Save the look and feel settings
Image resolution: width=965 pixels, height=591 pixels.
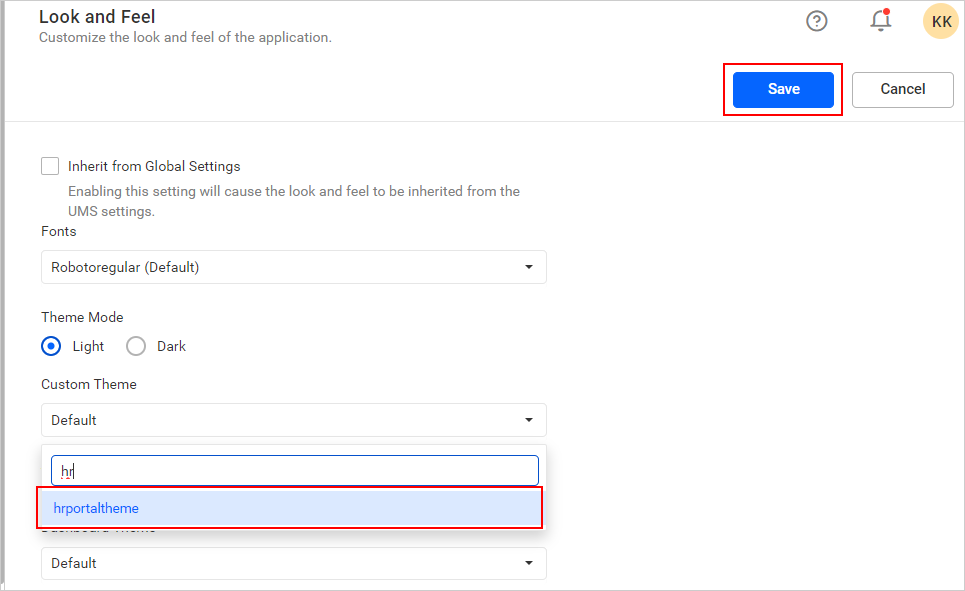click(x=783, y=89)
